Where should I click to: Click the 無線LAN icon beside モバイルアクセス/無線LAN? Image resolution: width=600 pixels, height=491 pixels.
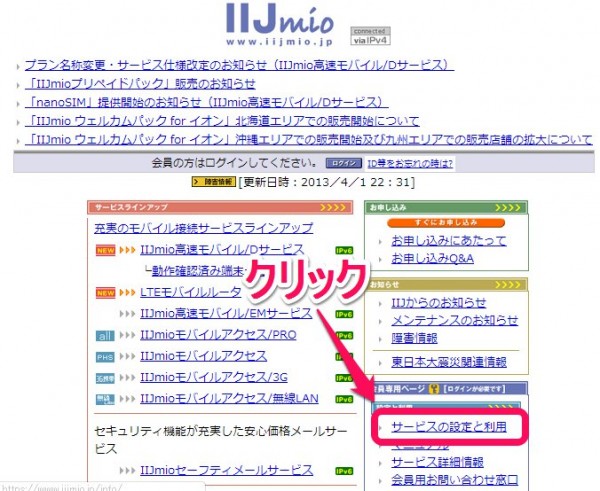point(105,400)
